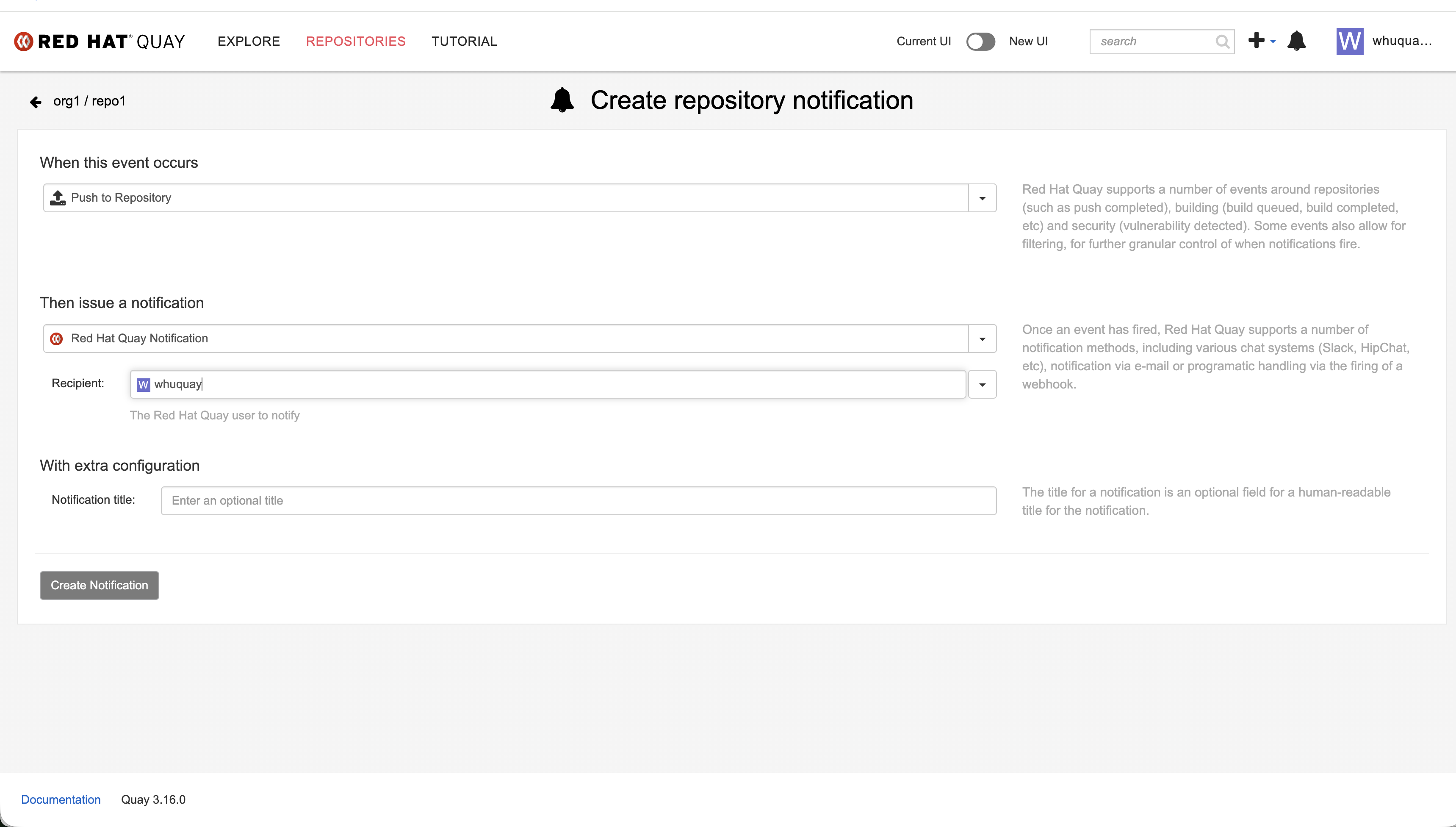Screen dimensions: 1456x827
Task: Click the org1 / repo1 breadcrumb link
Action: pos(89,101)
